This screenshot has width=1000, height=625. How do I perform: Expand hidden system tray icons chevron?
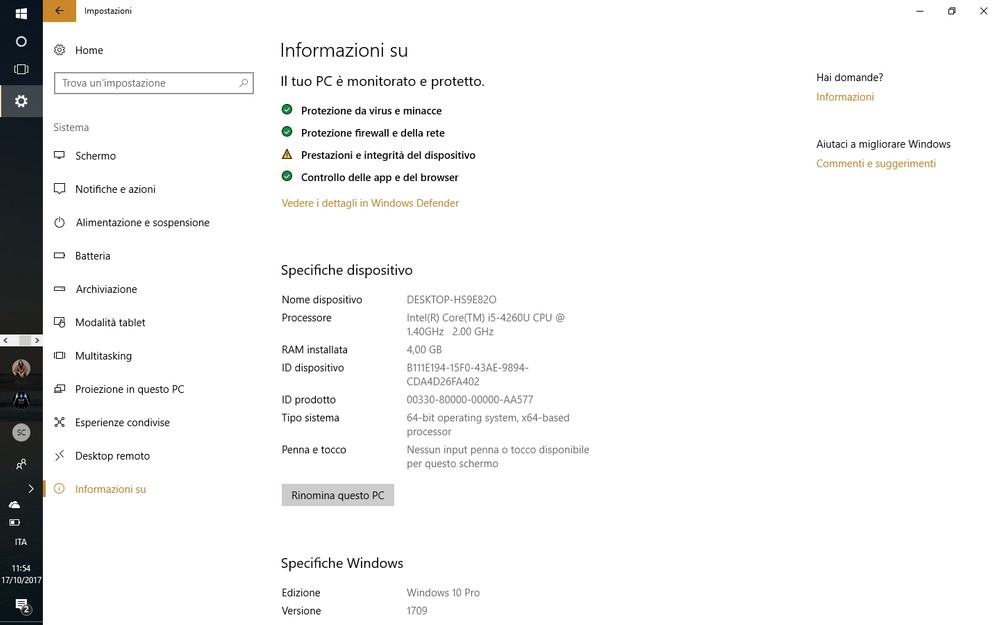pos(31,489)
